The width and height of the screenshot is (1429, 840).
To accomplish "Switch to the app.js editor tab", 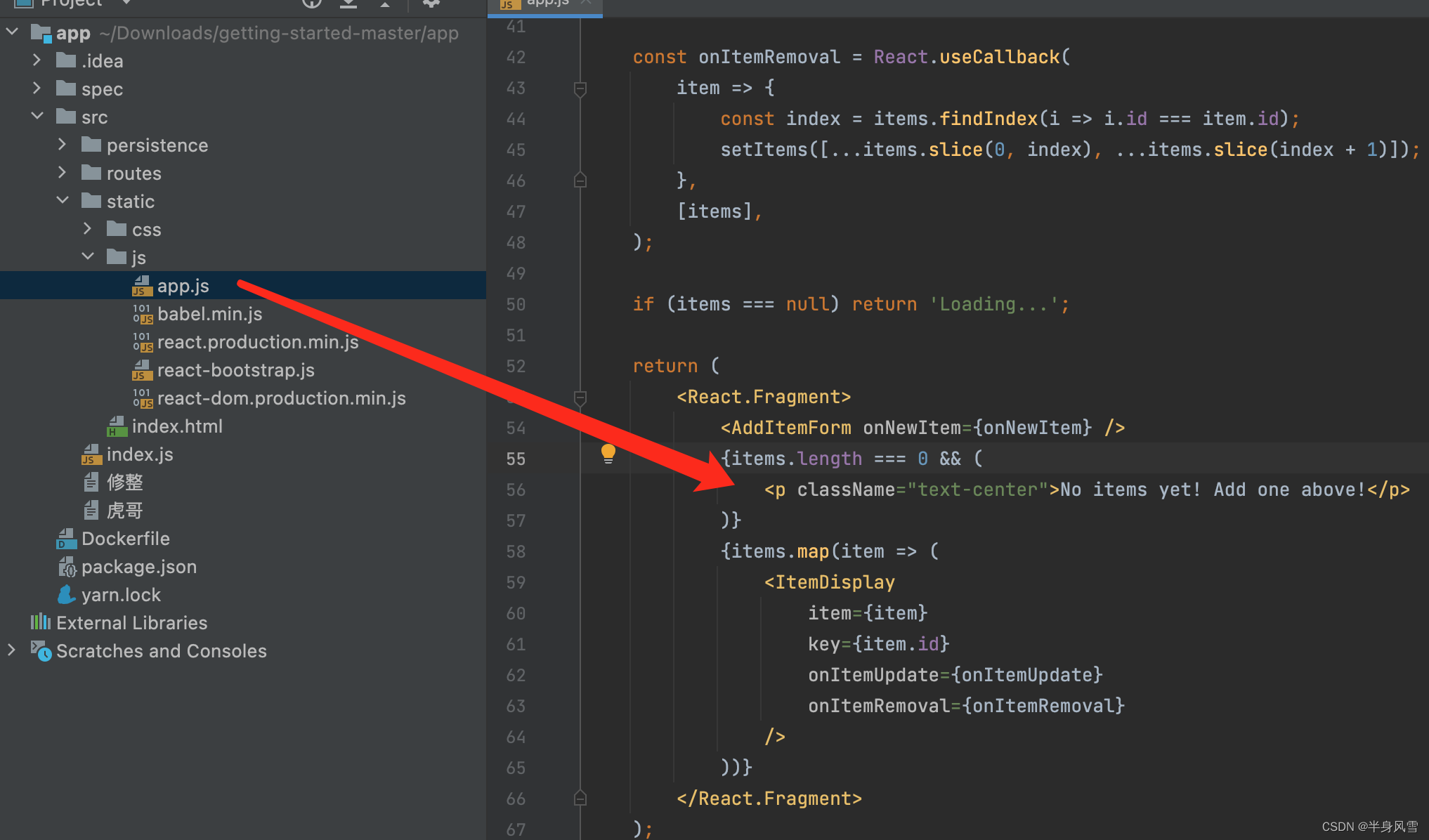I will click(545, 6).
